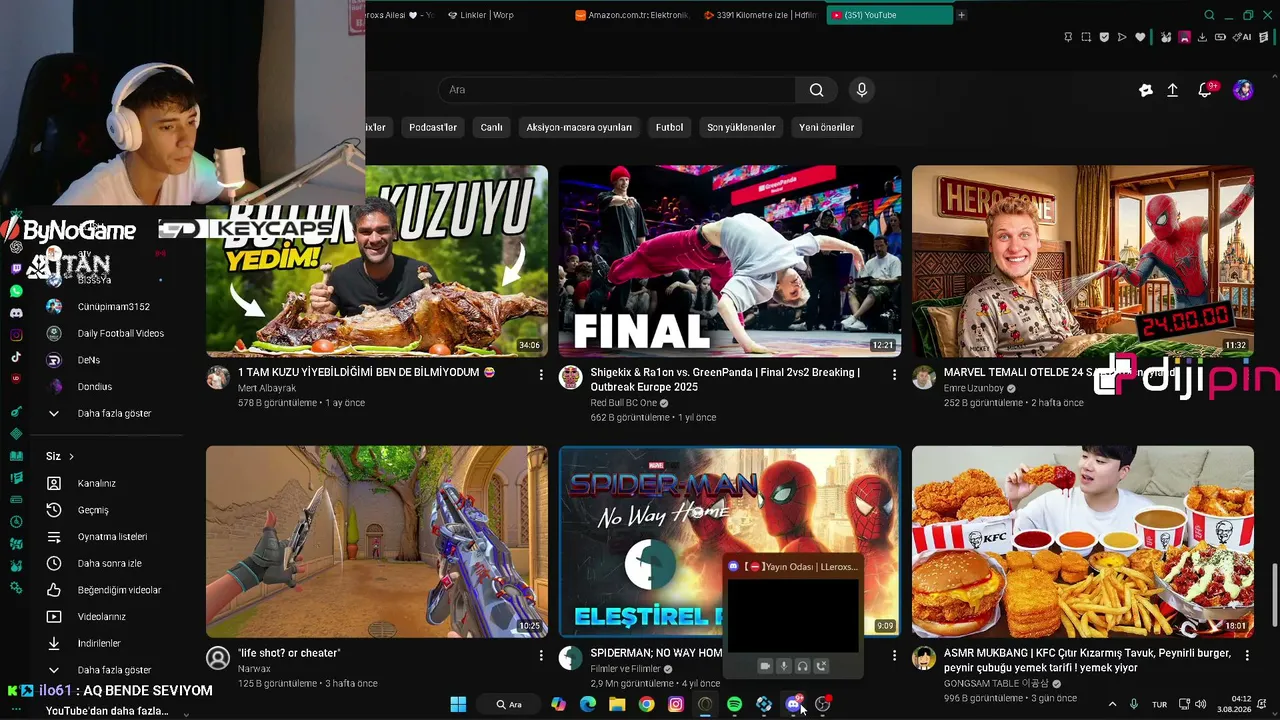
Task: Open Instagram app from the taskbar
Action: (x=676, y=704)
